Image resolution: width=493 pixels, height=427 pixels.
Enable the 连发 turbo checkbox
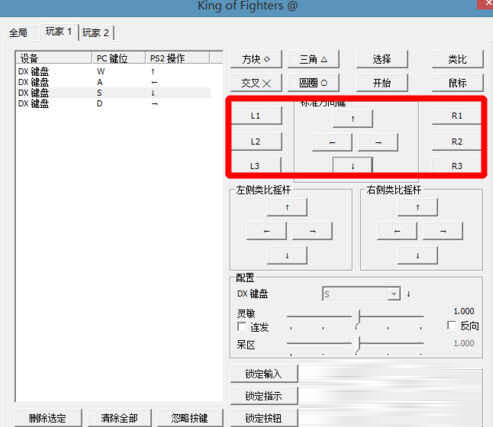(x=241, y=326)
